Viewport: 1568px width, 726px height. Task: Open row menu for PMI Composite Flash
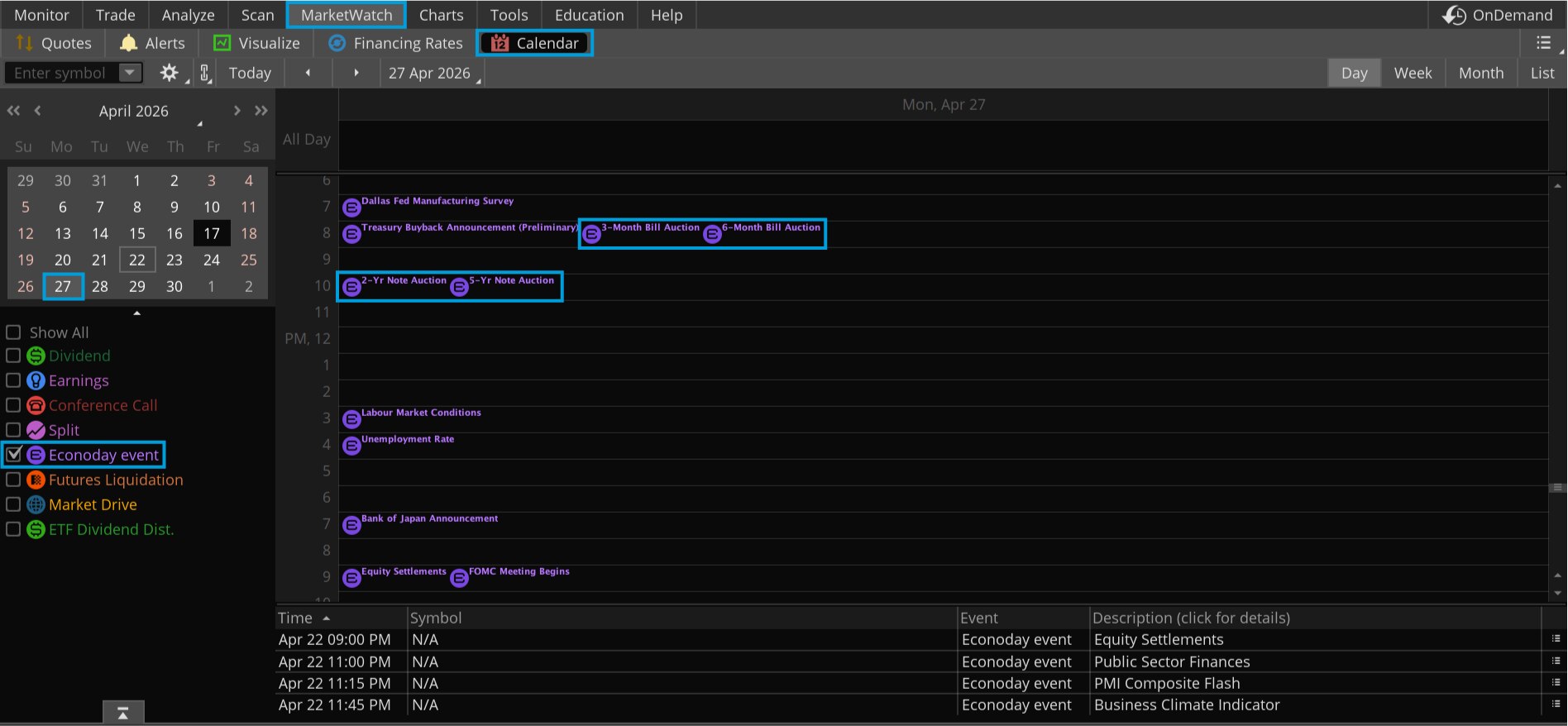coord(1556,683)
